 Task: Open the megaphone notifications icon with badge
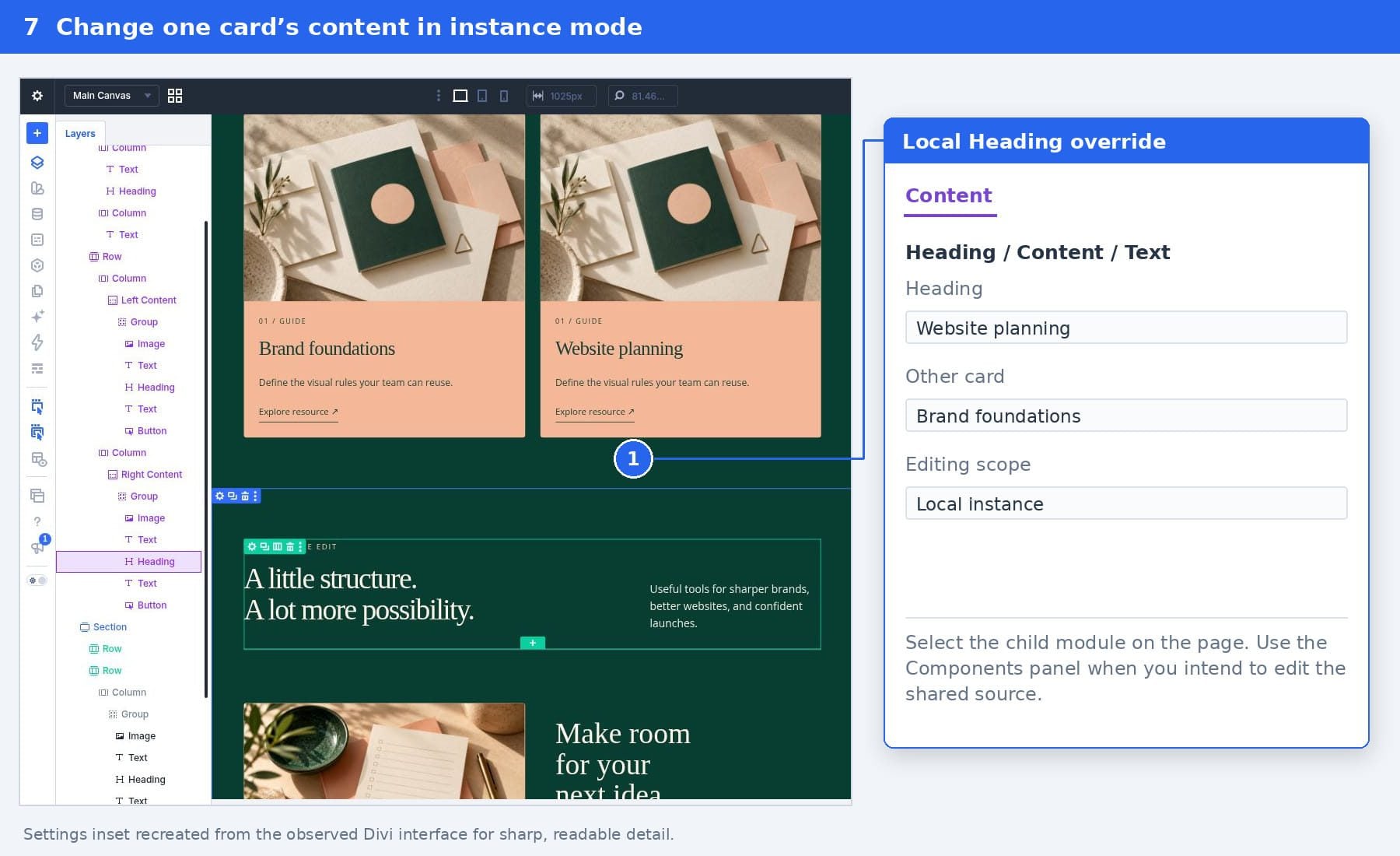coord(37,546)
